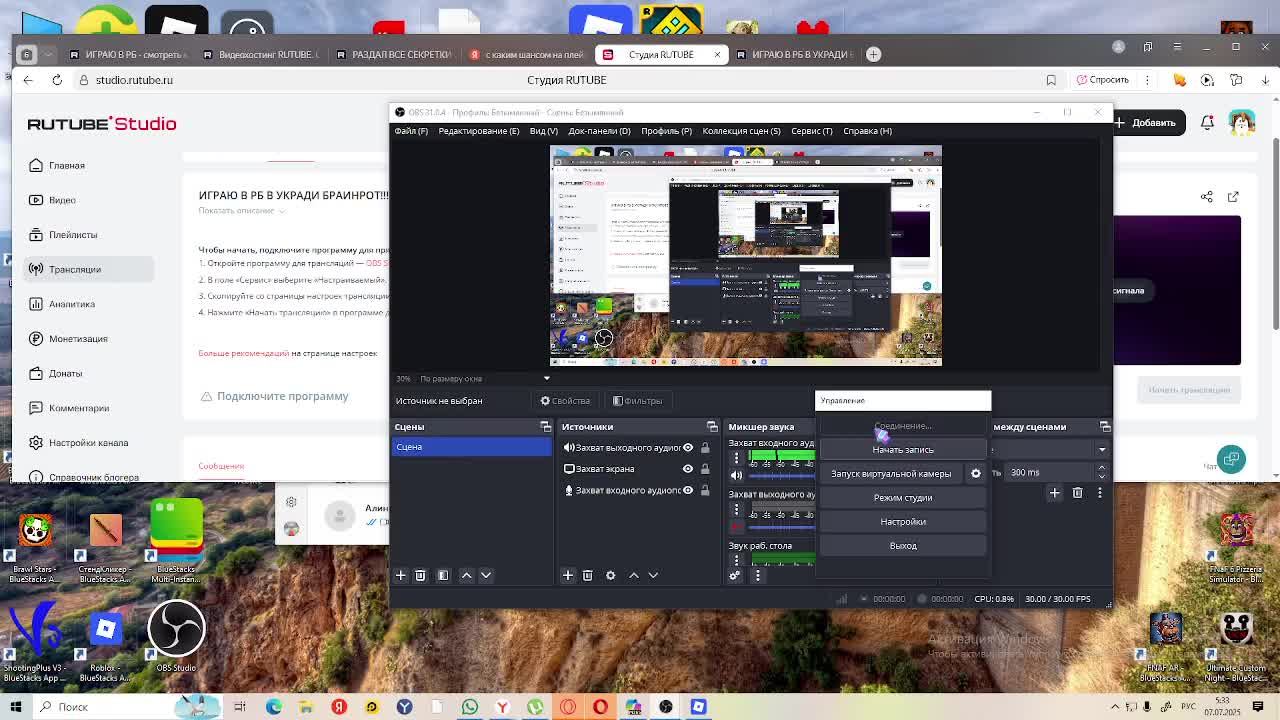This screenshot has height=720, width=1280.
Task: Open the Профиль menu in OBS
Action: (x=666, y=131)
